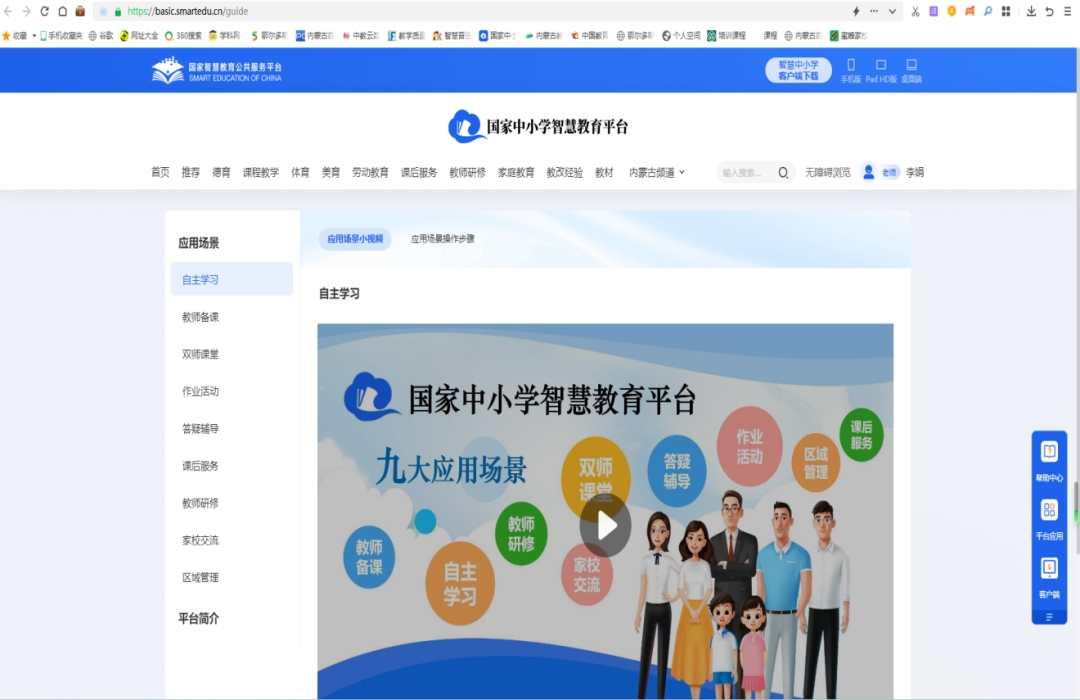Open the 手机收藏夹 bookmark
Screen dimensions: 1080x700
click(x=61, y=35)
